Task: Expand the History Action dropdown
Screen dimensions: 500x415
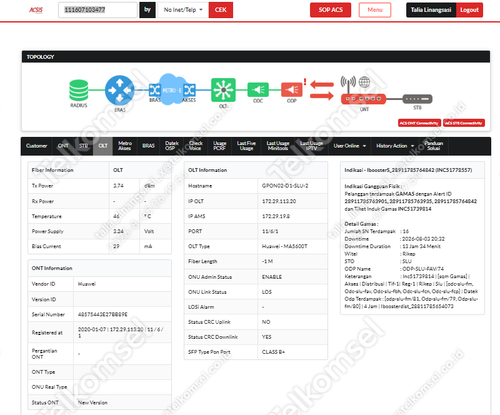Action: [x=395, y=146]
